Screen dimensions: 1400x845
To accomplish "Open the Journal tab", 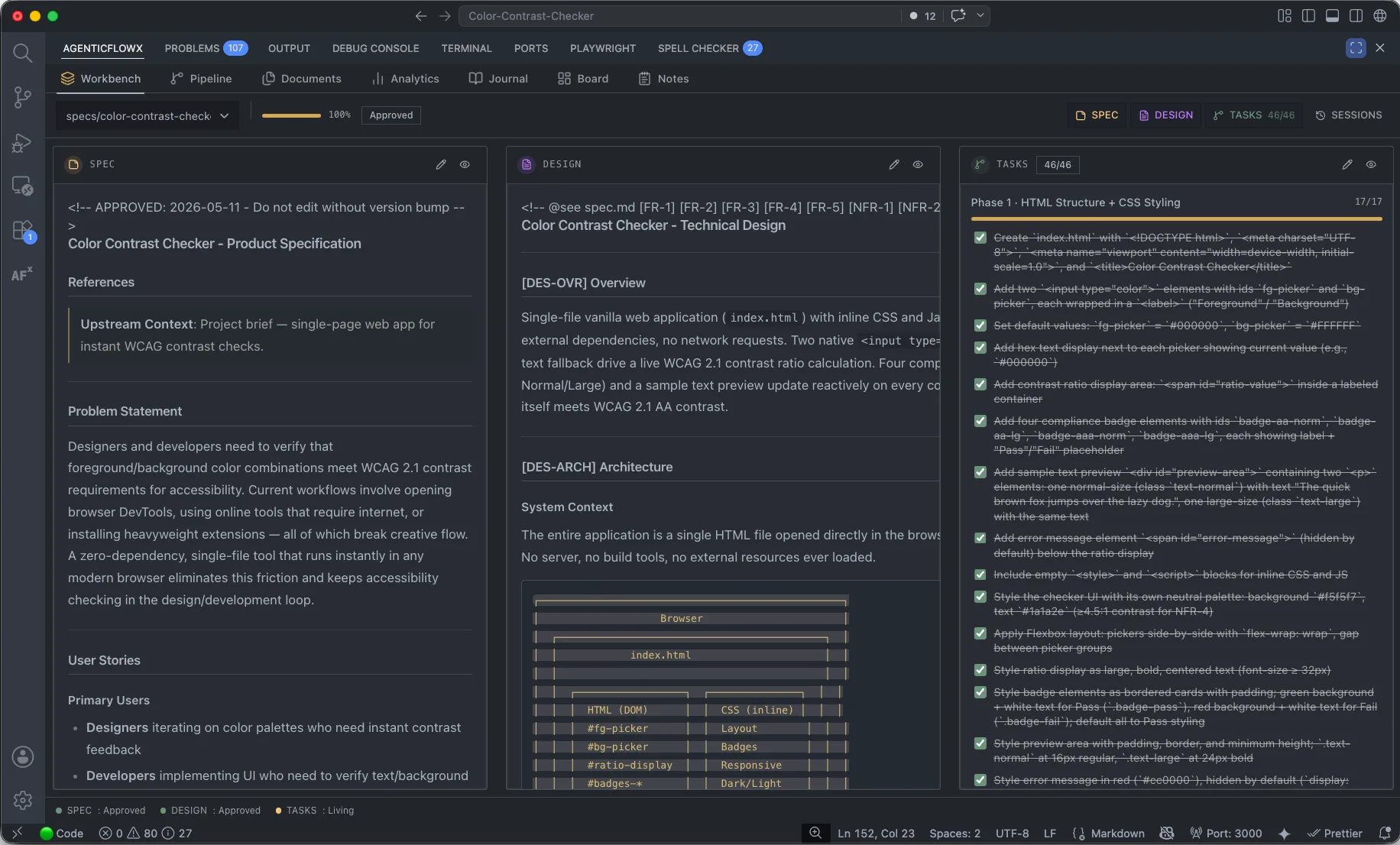I will (498, 79).
